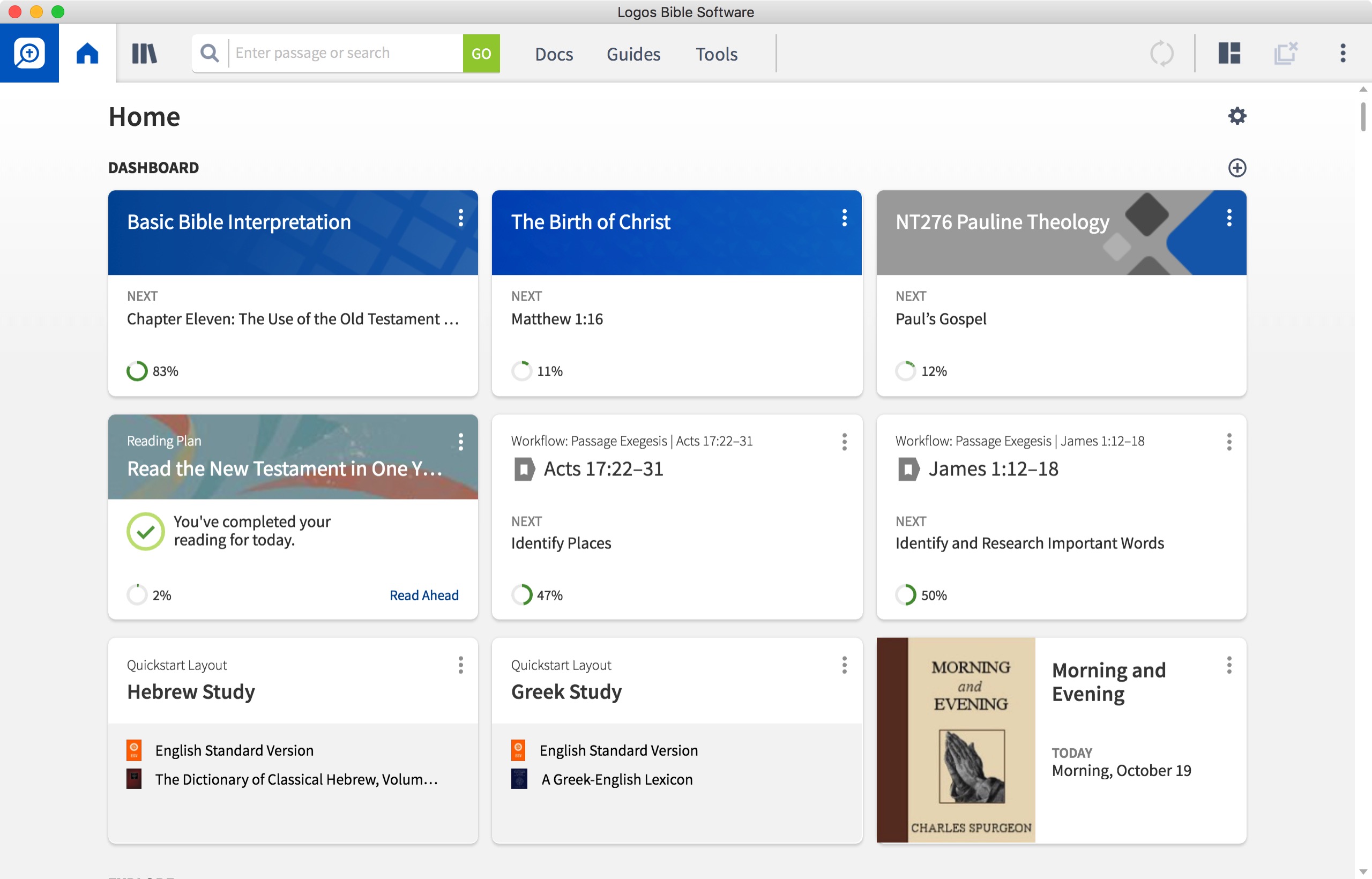Click the 11% progress ring

click(x=521, y=371)
